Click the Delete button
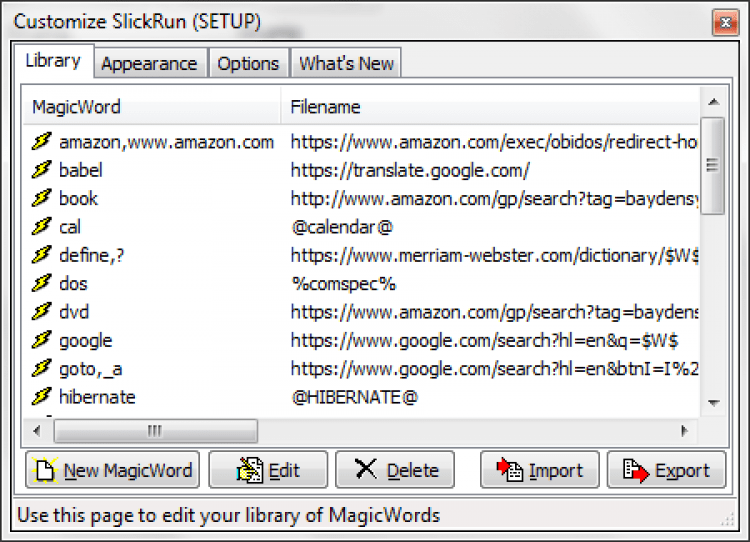 395,470
